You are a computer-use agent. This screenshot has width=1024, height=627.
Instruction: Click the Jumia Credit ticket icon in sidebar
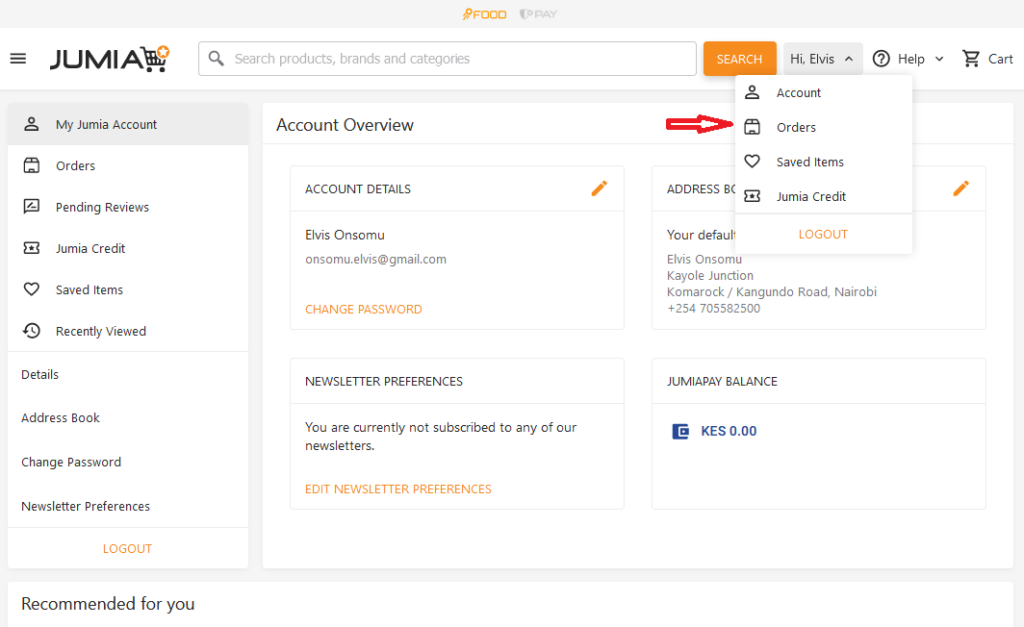click(x=31, y=248)
